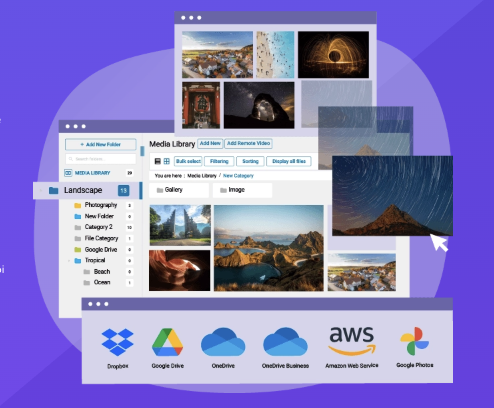Click the search magnifier icon in folder search

tap(71, 159)
